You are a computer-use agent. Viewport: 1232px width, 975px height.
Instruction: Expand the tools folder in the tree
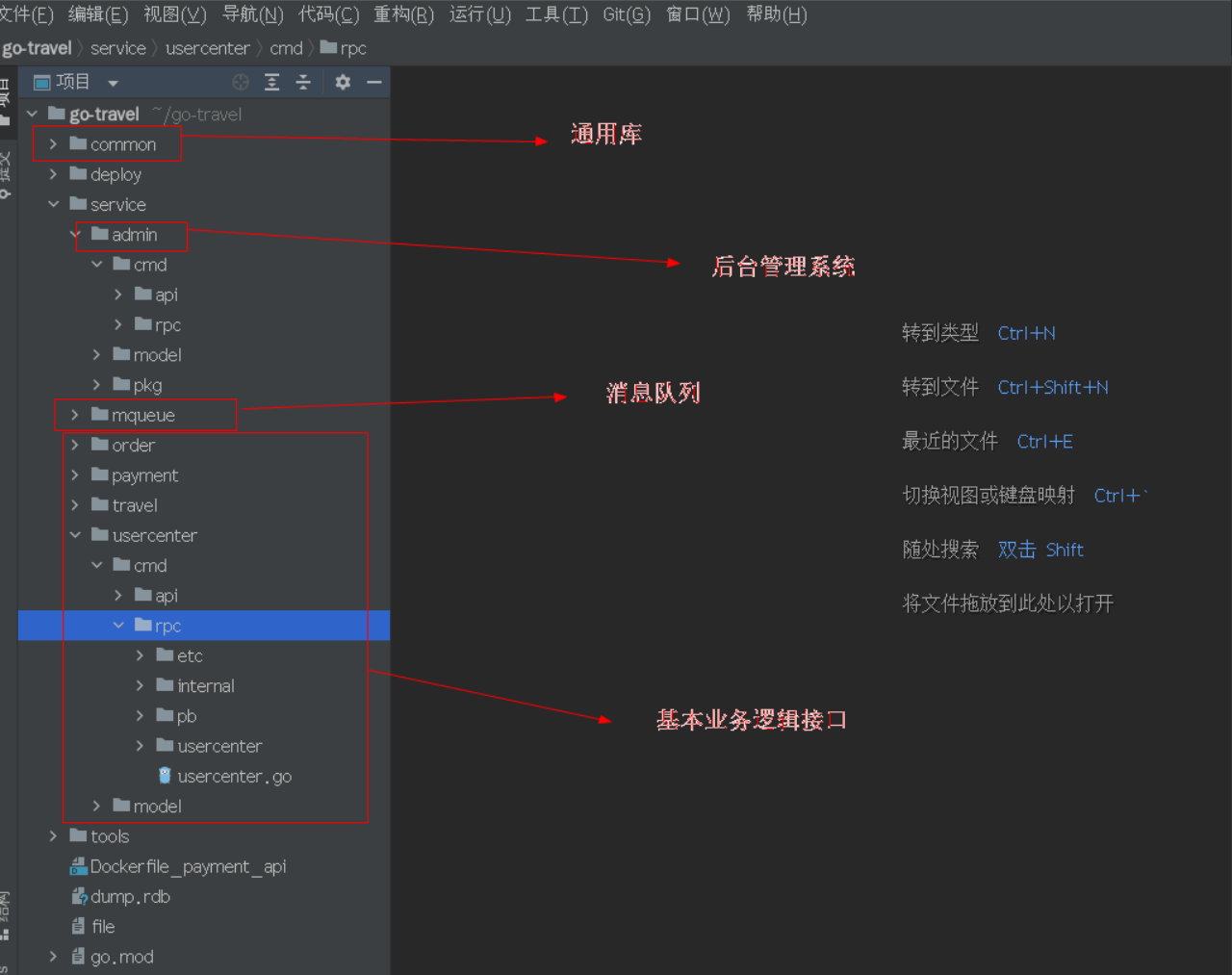pos(52,835)
